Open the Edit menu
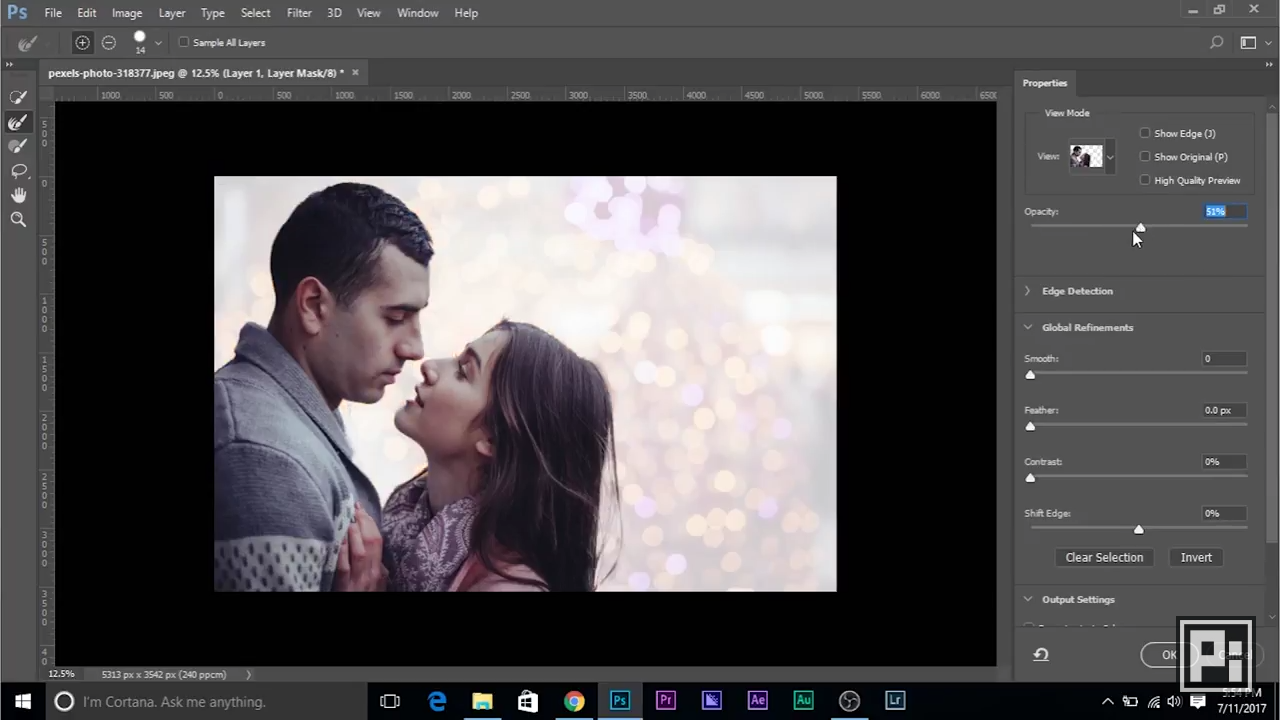1280x720 pixels. coord(87,13)
